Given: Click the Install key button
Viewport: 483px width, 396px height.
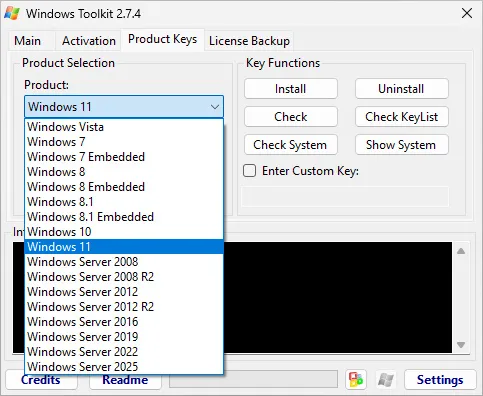Looking at the screenshot, I should [x=291, y=89].
